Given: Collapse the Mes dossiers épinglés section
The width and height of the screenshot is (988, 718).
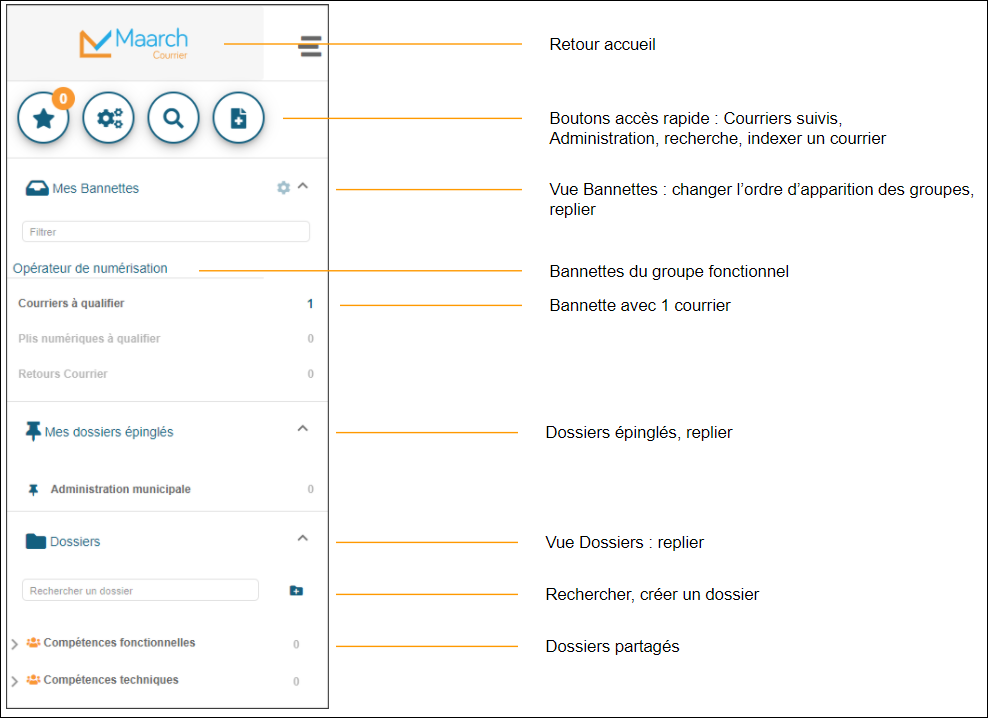Looking at the screenshot, I should tap(303, 429).
